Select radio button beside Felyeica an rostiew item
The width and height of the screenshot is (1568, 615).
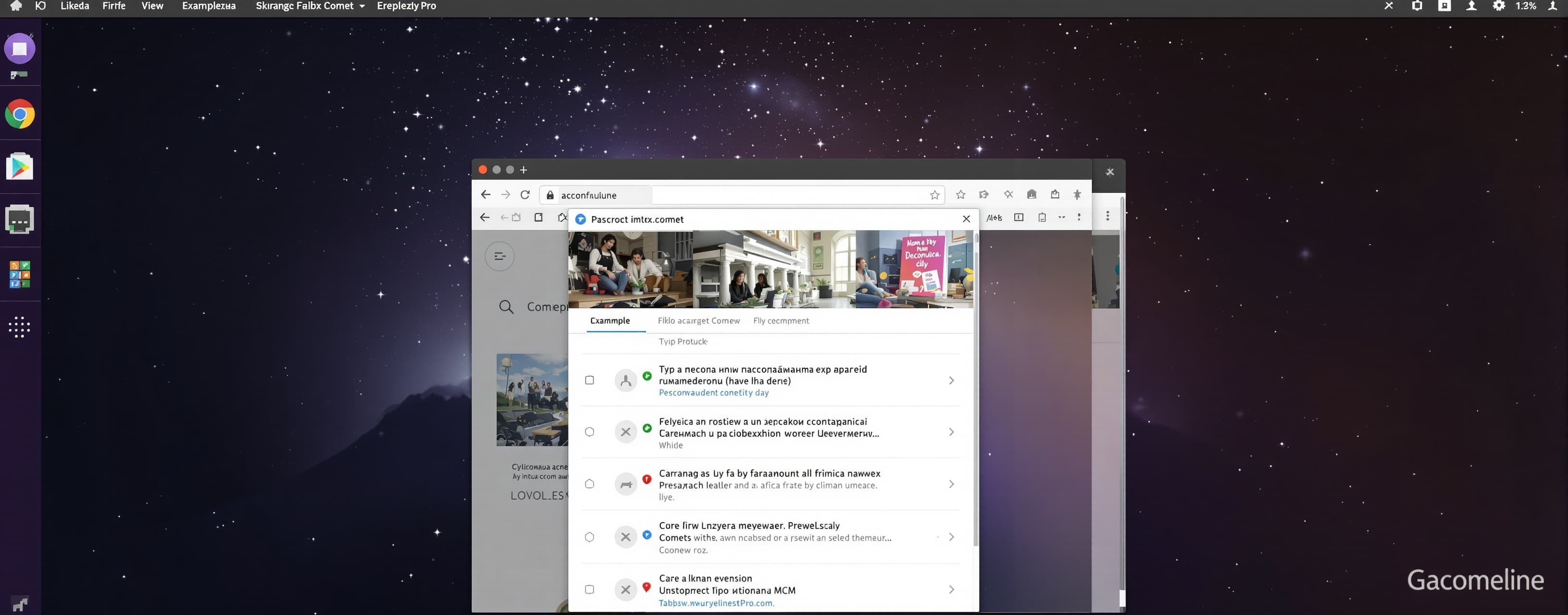[x=589, y=432]
